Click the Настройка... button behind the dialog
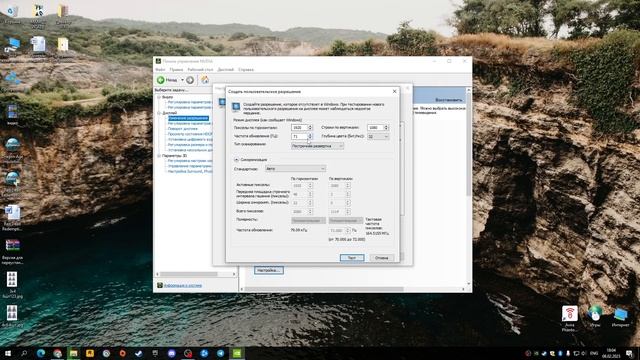The image size is (640, 360). click(x=269, y=270)
